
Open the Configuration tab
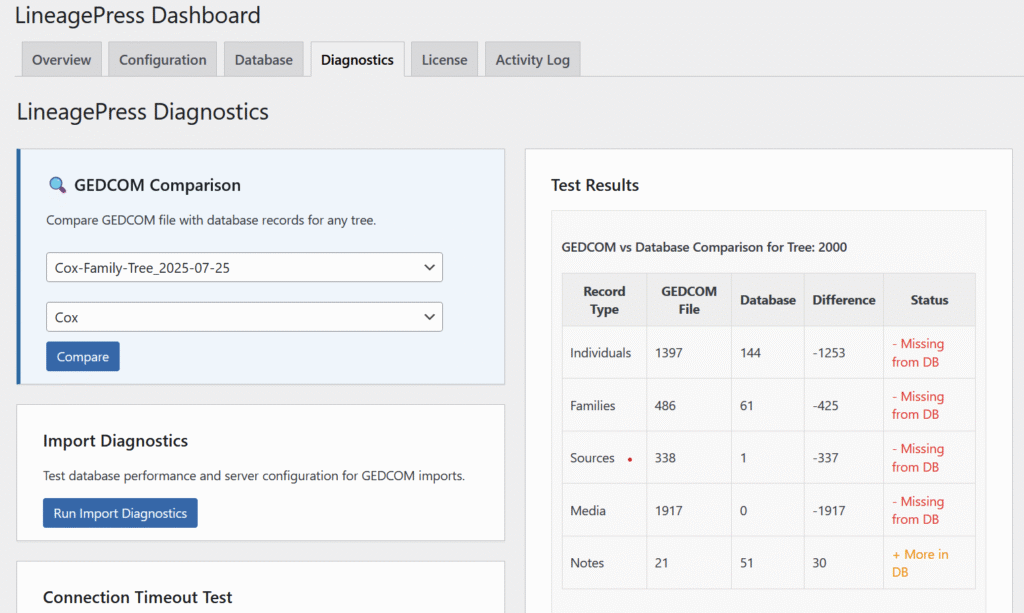click(162, 60)
